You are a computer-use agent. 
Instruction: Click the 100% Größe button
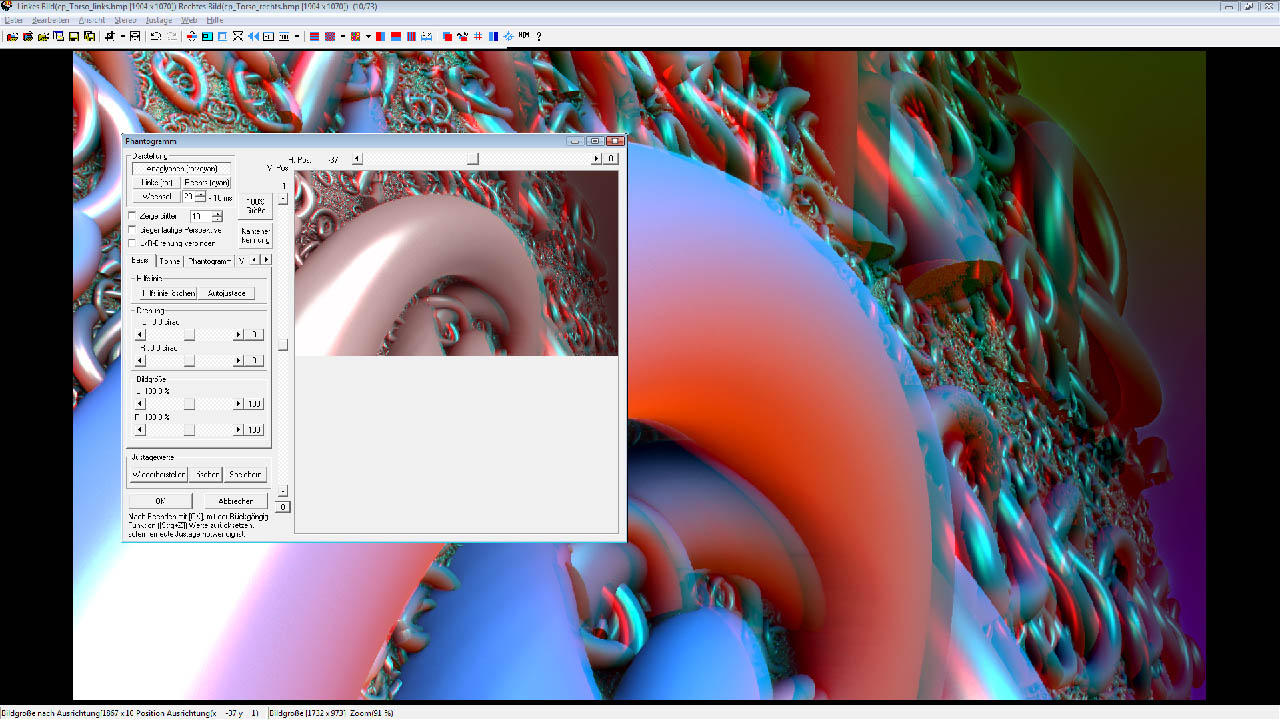pos(255,204)
